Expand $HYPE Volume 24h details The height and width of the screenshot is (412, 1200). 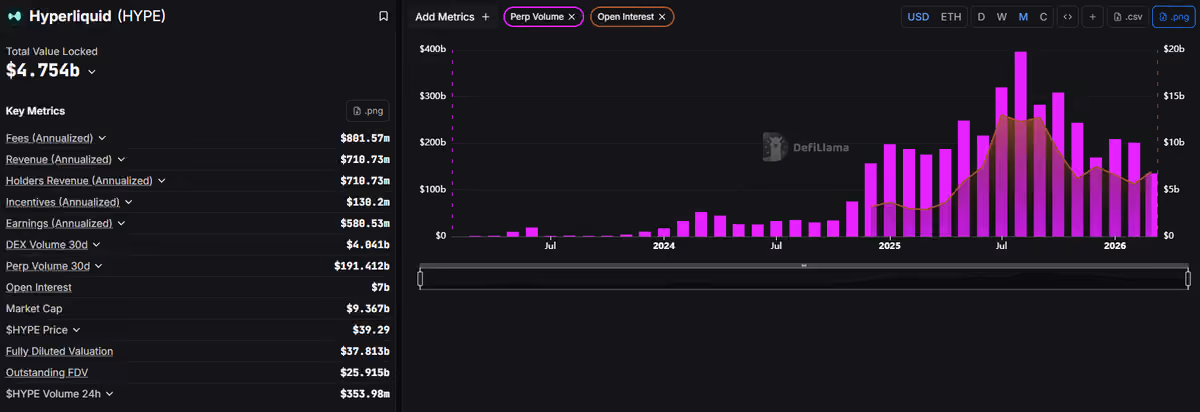point(110,394)
